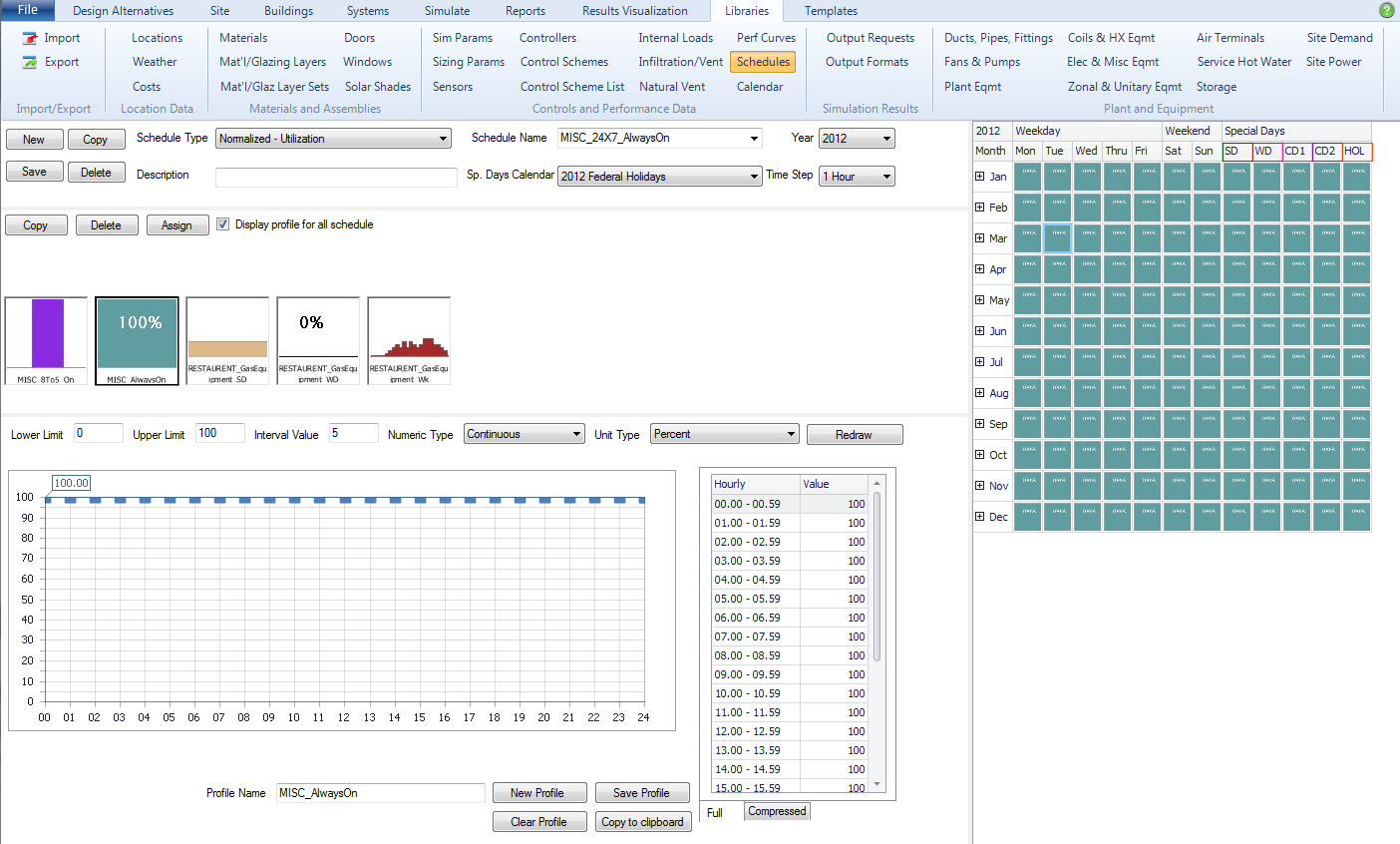
Task: Toggle Display profile for all schedule checkbox
Action: pos(223,224)
